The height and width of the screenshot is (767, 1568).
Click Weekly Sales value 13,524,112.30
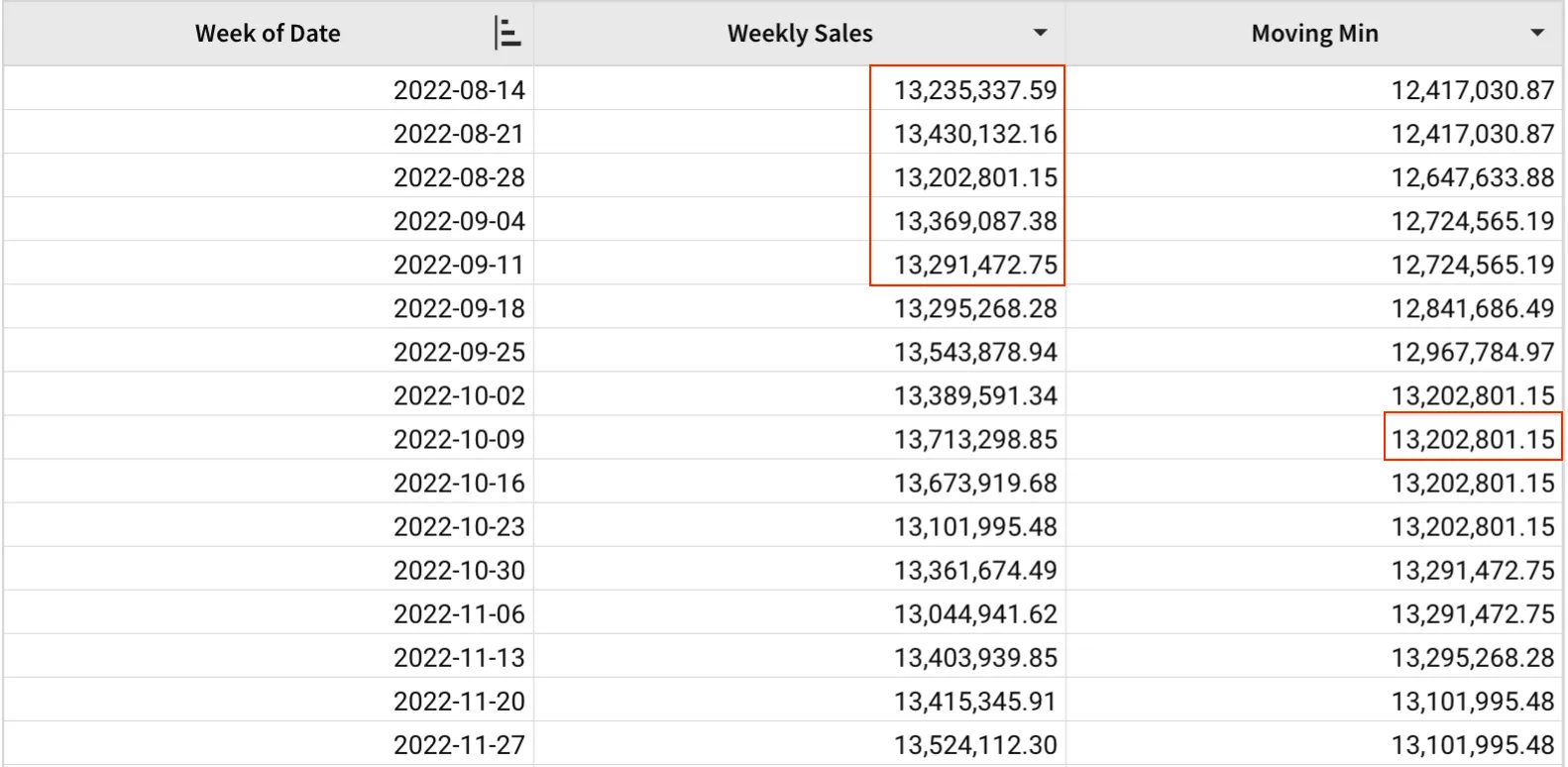[975, 744]
